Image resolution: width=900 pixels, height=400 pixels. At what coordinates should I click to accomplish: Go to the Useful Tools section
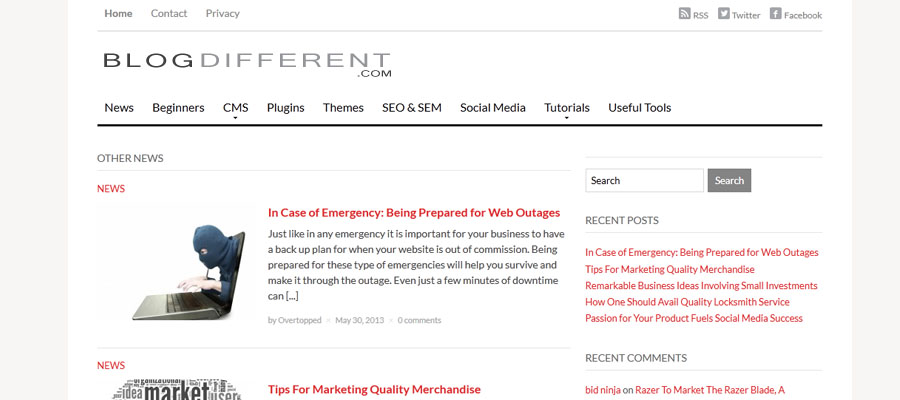639,108
